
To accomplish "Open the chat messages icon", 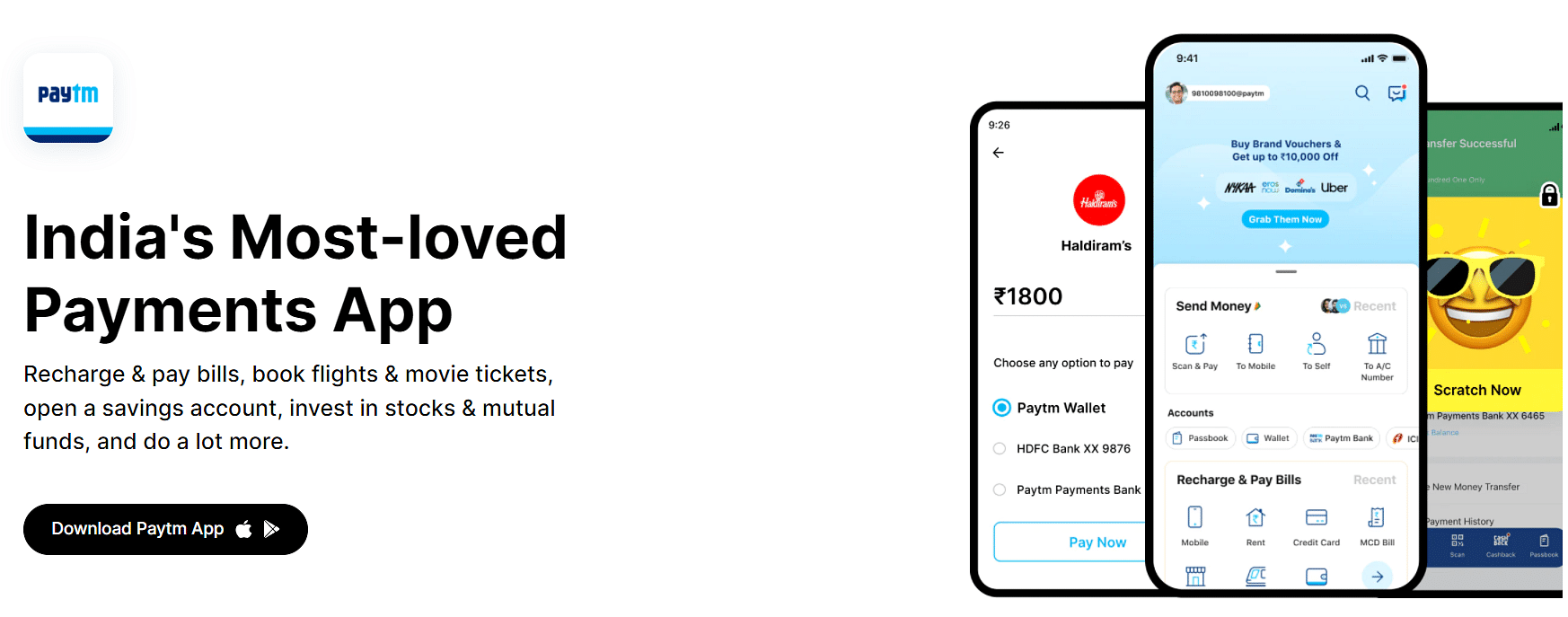I will pos(1396,93).
